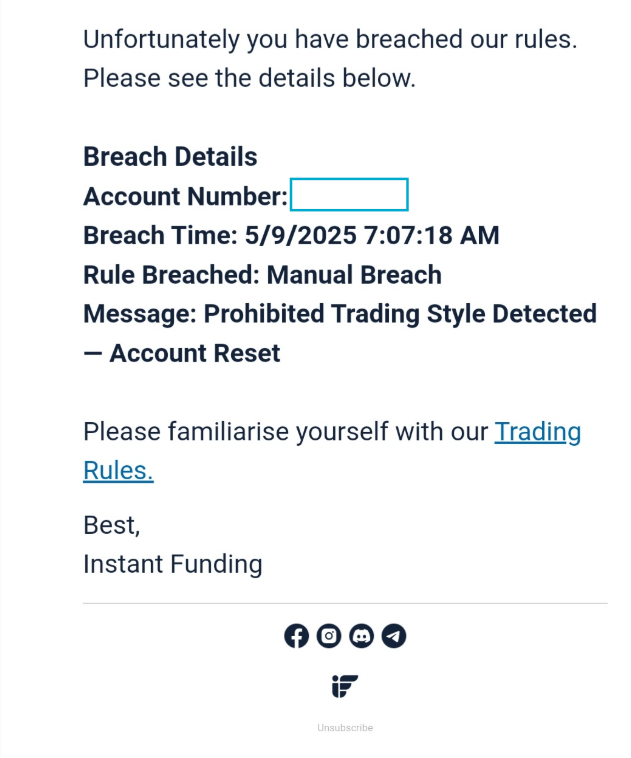Click the Instant Funding IF logo
This screenshot has height=758, width=631.
[x=345, y=686]
